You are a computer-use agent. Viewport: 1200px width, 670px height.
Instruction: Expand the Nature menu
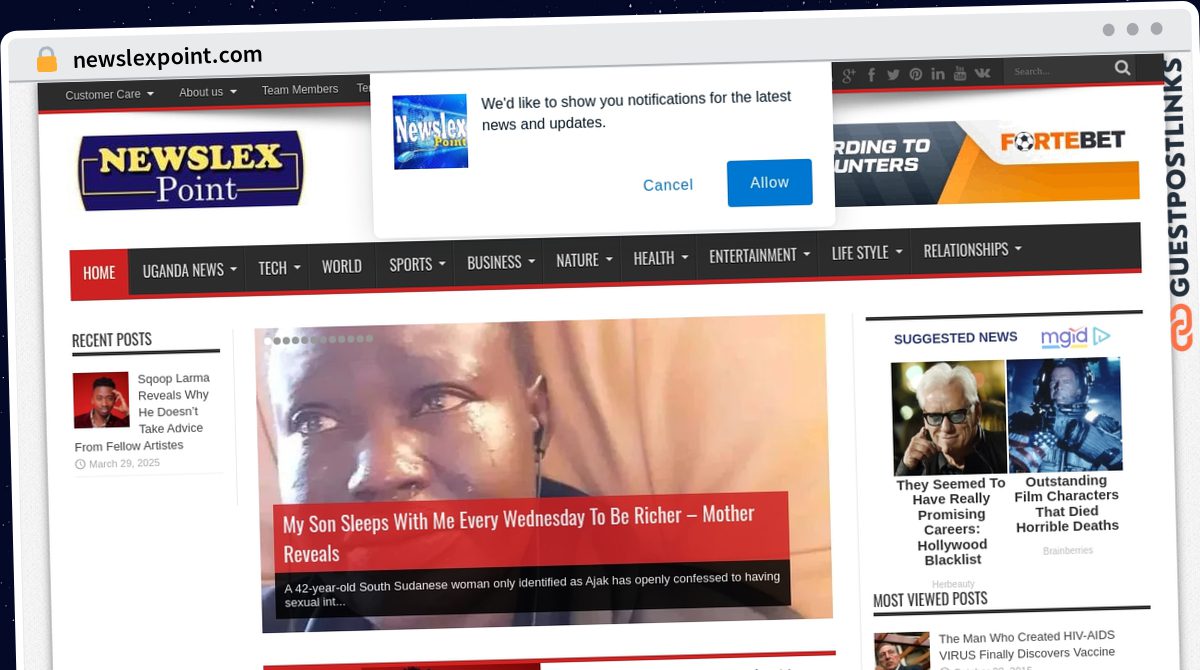[583, 260]
